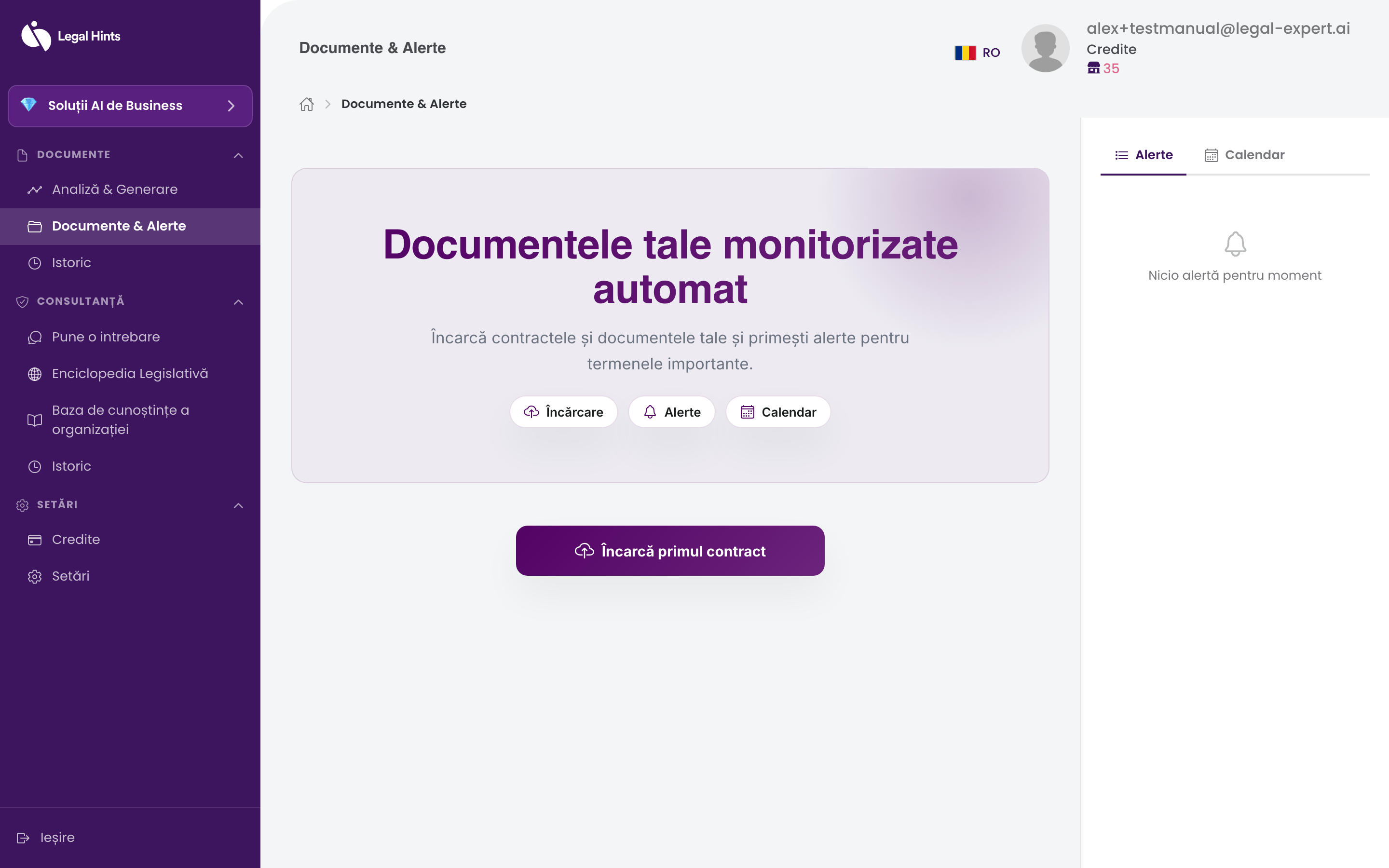Screen dimensions: 1389x868
Task: Click the user avatar picture
Action: pos(1045,48)
